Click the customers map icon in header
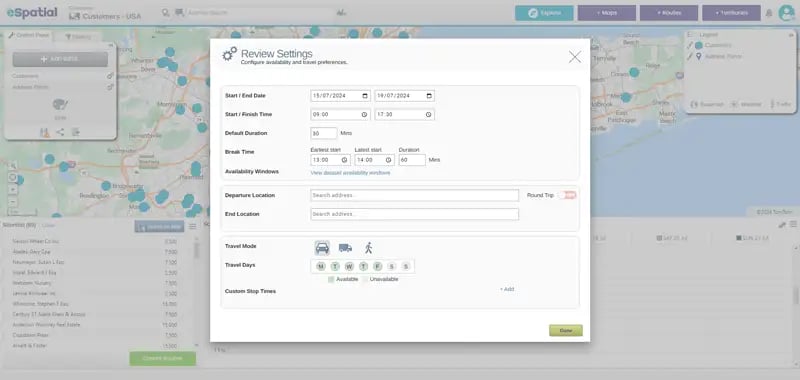800x380 pixels. [x=74, y=16]
